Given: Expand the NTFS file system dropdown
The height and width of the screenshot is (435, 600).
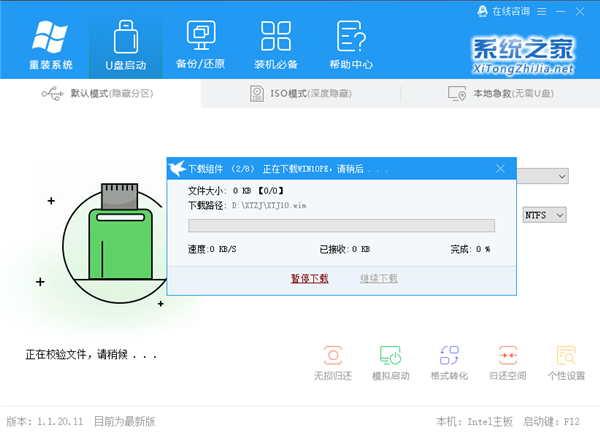Looking at the screenshot, I should point(545,214).
